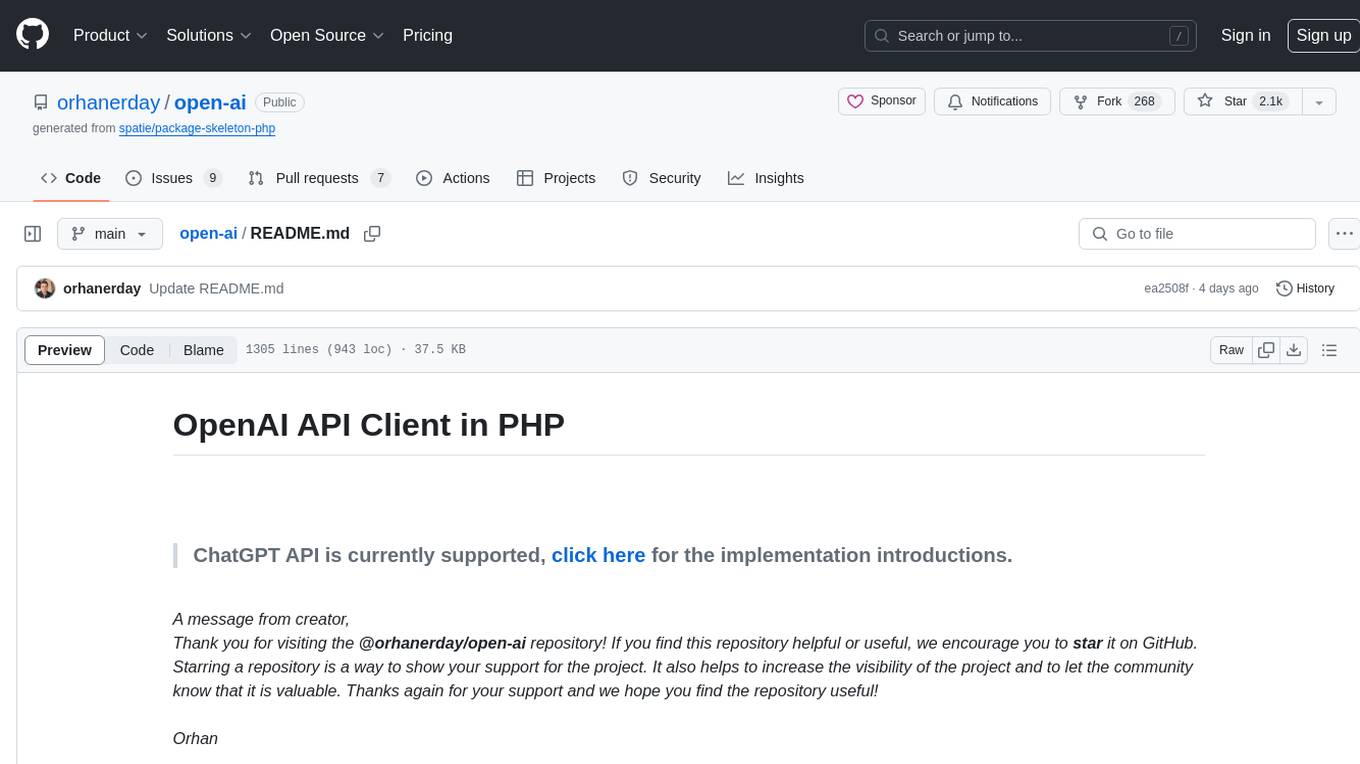Switch to the Actions tab
The height and width of the screenshot is (764, 1360).
click(452, 178)
